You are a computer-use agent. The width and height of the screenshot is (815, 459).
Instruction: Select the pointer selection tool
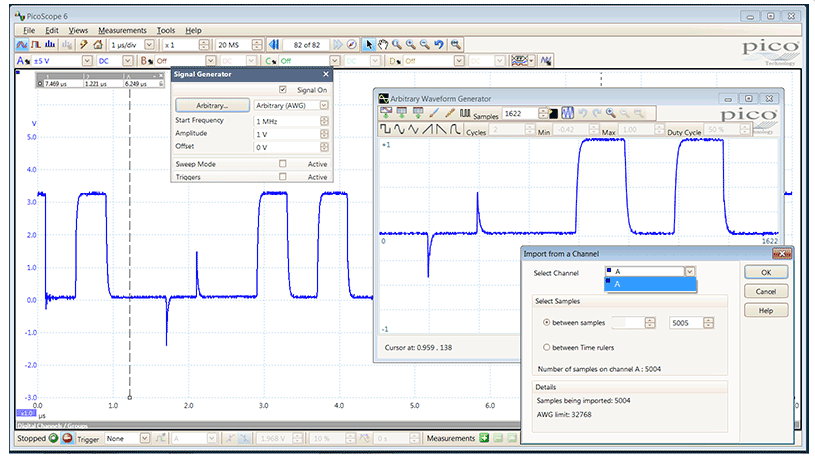click(369, 45)
